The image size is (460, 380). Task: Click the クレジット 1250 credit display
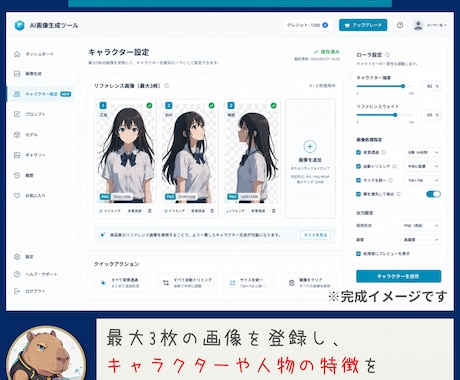(x=307, y=25)
